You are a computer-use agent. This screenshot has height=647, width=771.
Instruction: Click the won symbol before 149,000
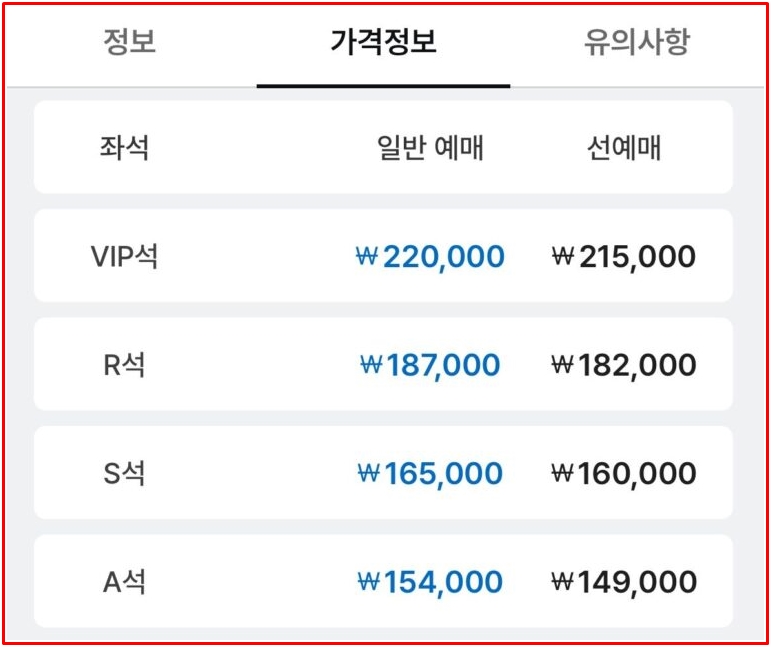tap(563, 582)
